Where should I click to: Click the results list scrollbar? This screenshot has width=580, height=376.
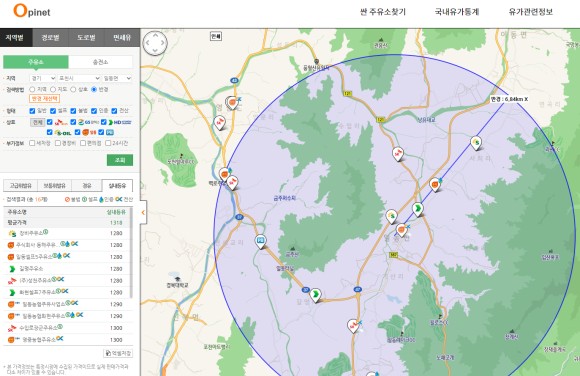tap(131, 253)
